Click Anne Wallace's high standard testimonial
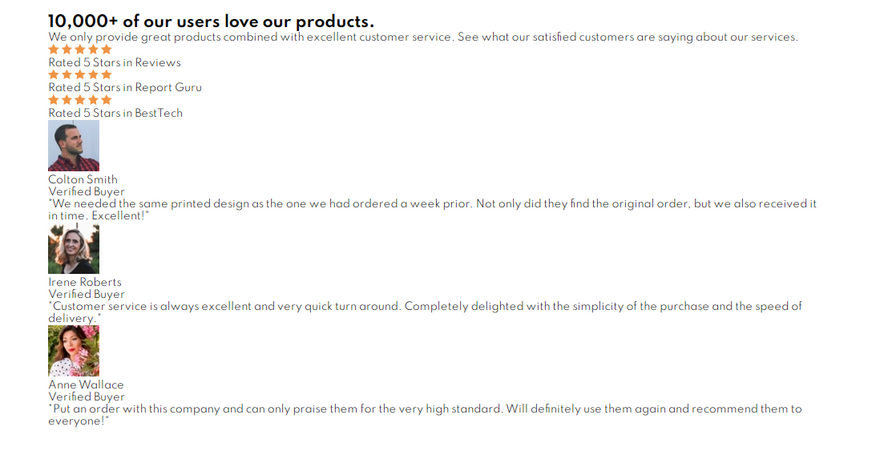 [425, 409]
